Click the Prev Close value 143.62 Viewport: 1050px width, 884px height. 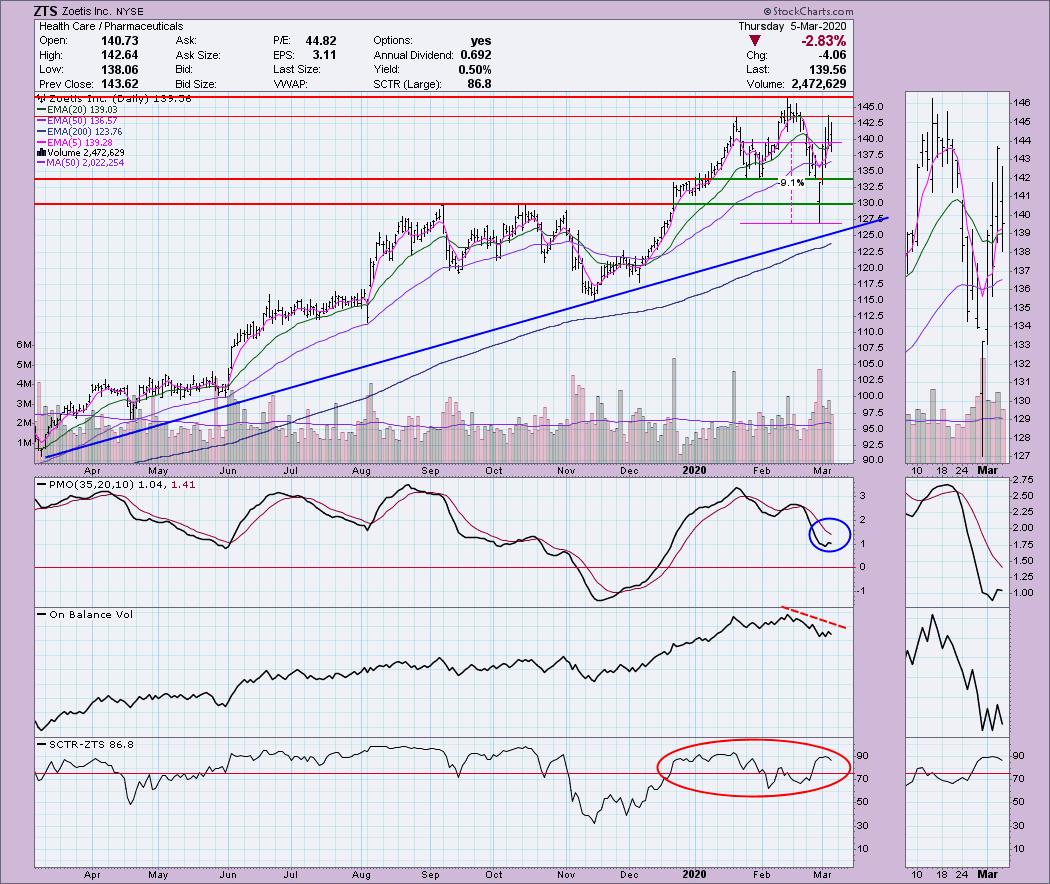pos(119,84)
